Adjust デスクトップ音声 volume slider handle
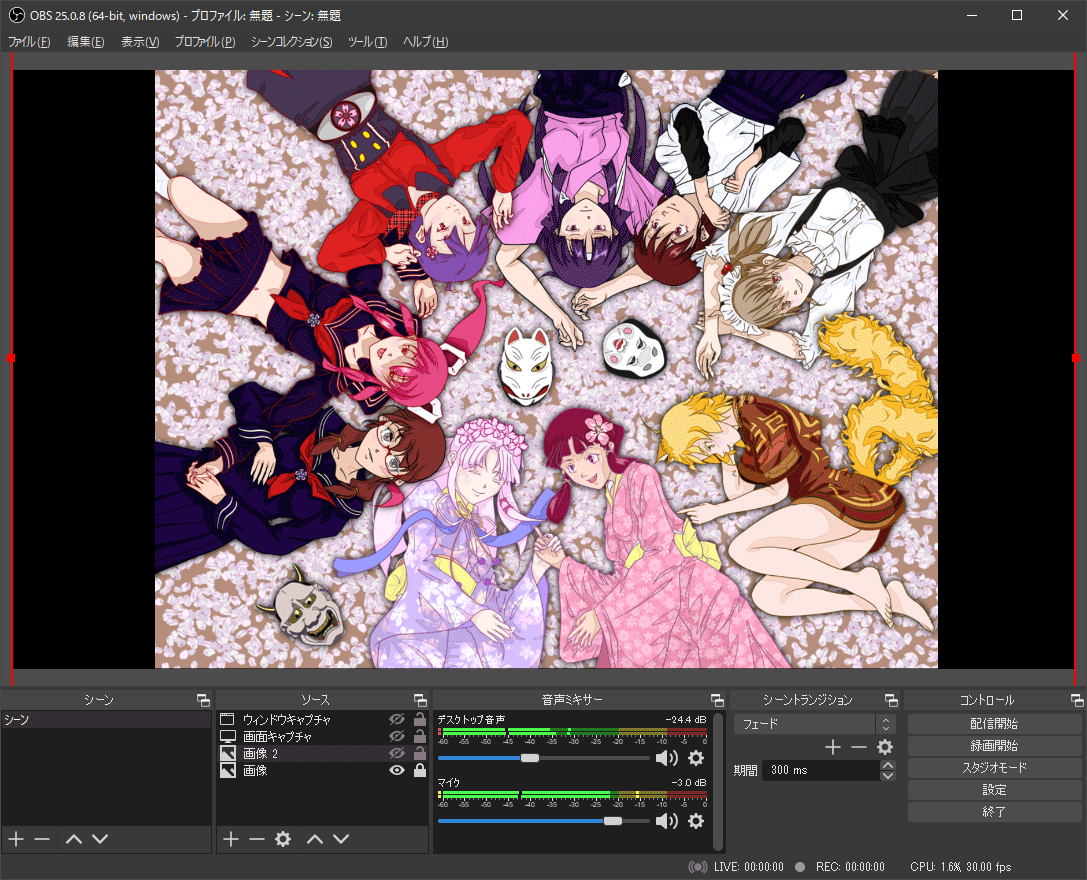Image resolution: width=1087 pixels, height=880 pixels. 530,758
